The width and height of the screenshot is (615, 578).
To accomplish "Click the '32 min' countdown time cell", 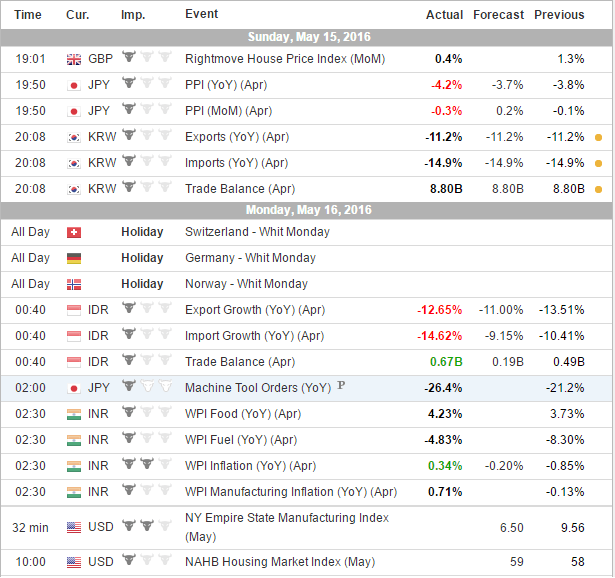I will 30,527.
